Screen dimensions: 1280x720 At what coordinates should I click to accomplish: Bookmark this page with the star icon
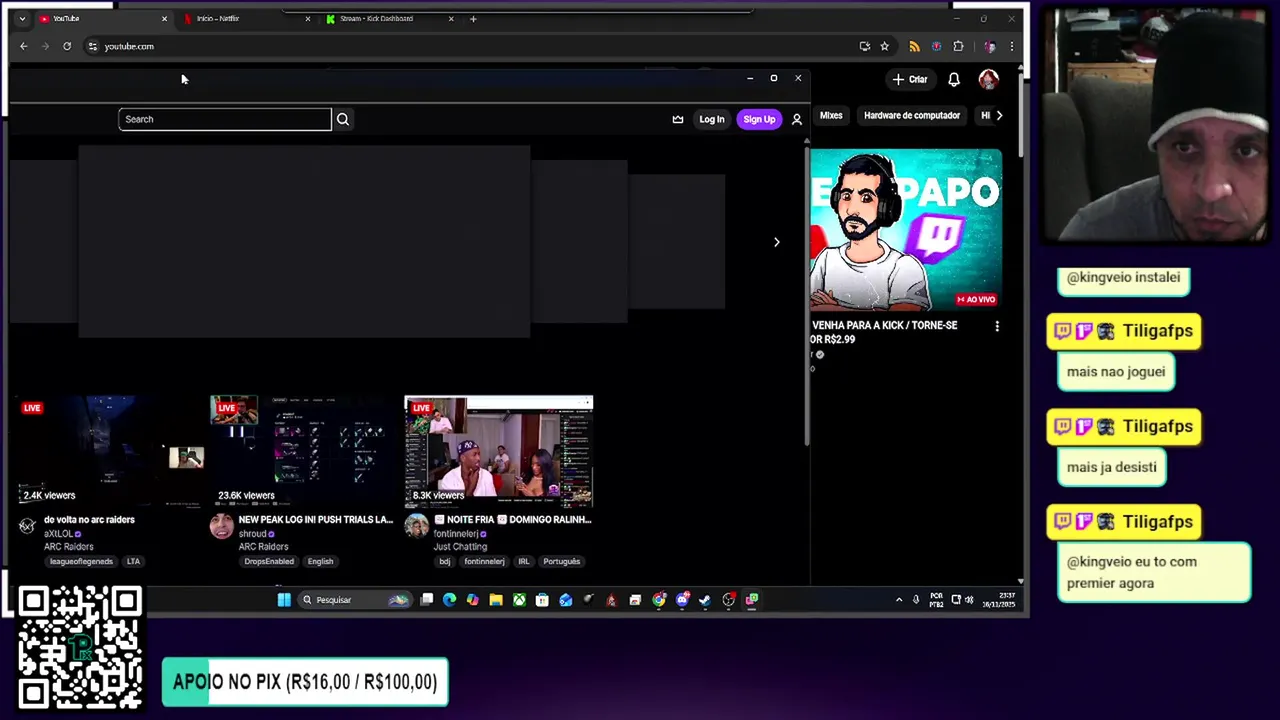[884, 46]
